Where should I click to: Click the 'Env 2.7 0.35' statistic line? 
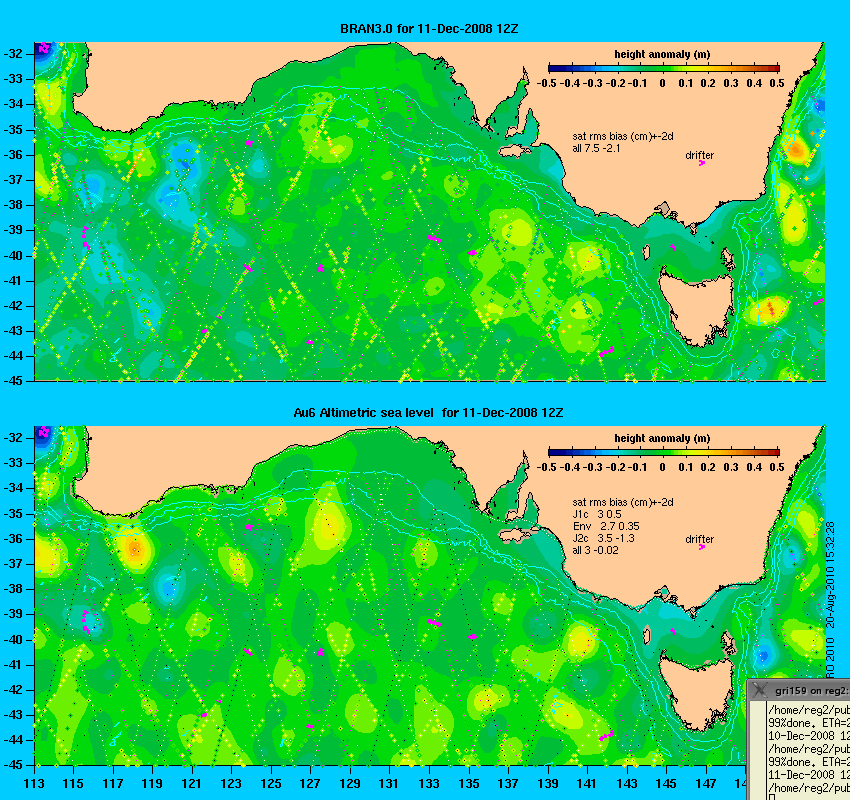tap(606, 526)
